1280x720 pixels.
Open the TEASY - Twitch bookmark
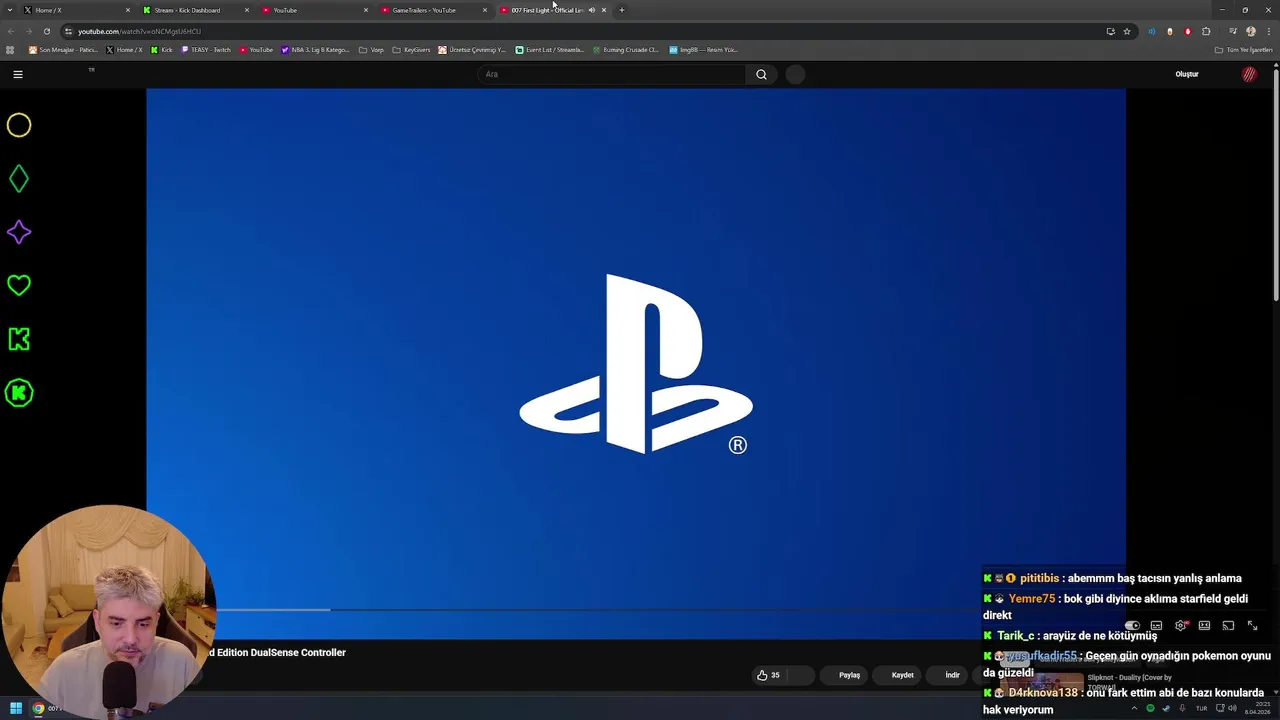pos(207,49)
